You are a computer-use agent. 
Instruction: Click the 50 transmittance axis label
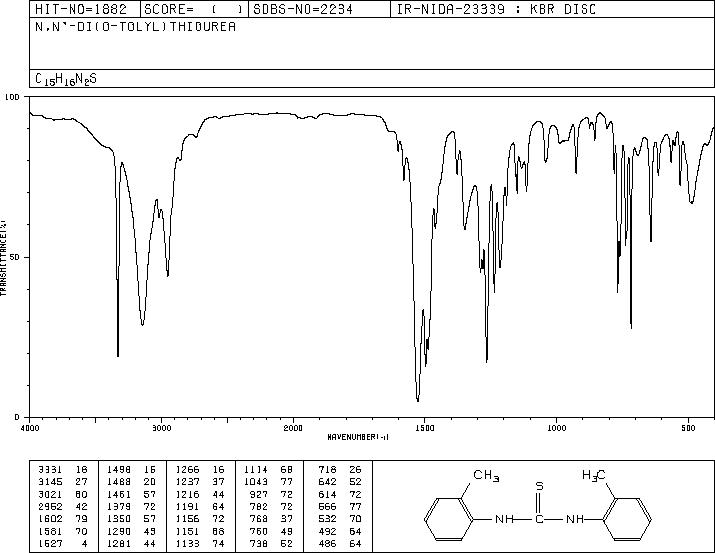point(15,257)
